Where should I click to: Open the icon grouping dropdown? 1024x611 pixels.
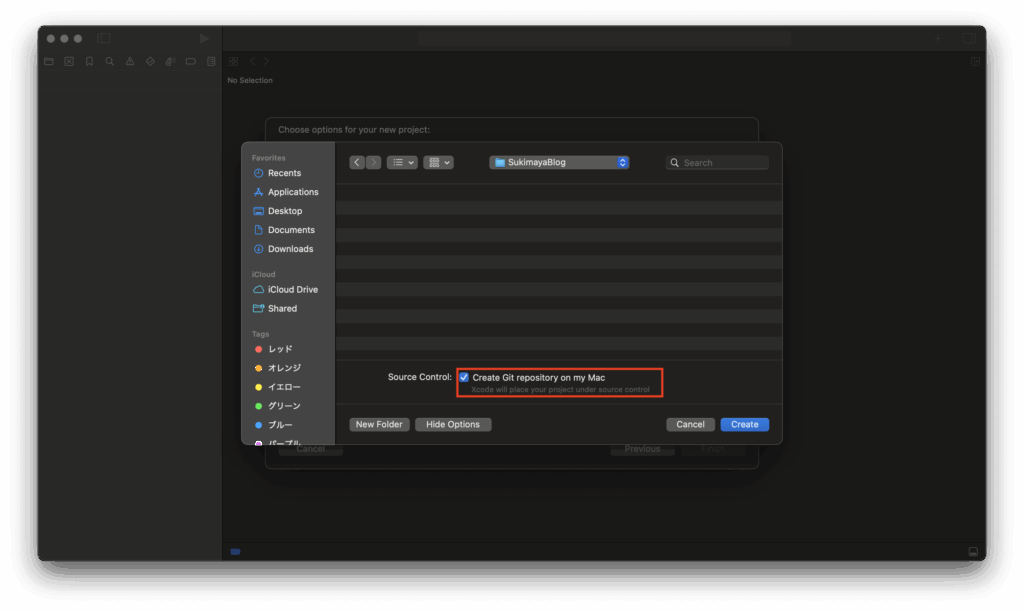click(x=438, y=163)
